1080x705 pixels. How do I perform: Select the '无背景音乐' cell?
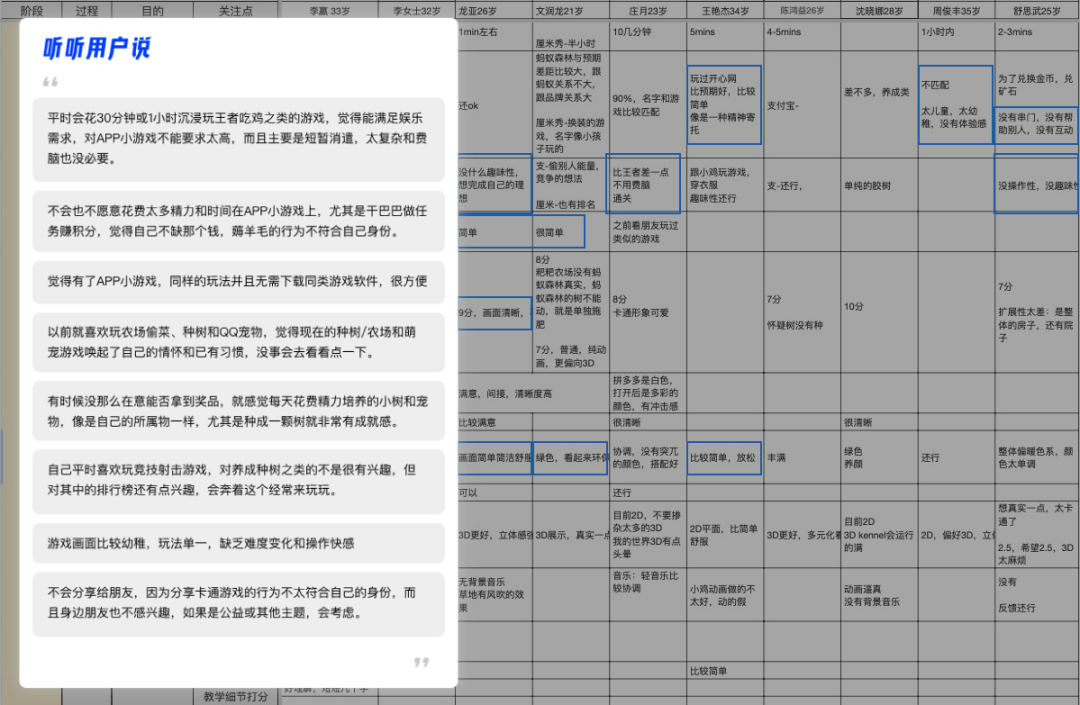pyautogui.click(x=495, y=595)
